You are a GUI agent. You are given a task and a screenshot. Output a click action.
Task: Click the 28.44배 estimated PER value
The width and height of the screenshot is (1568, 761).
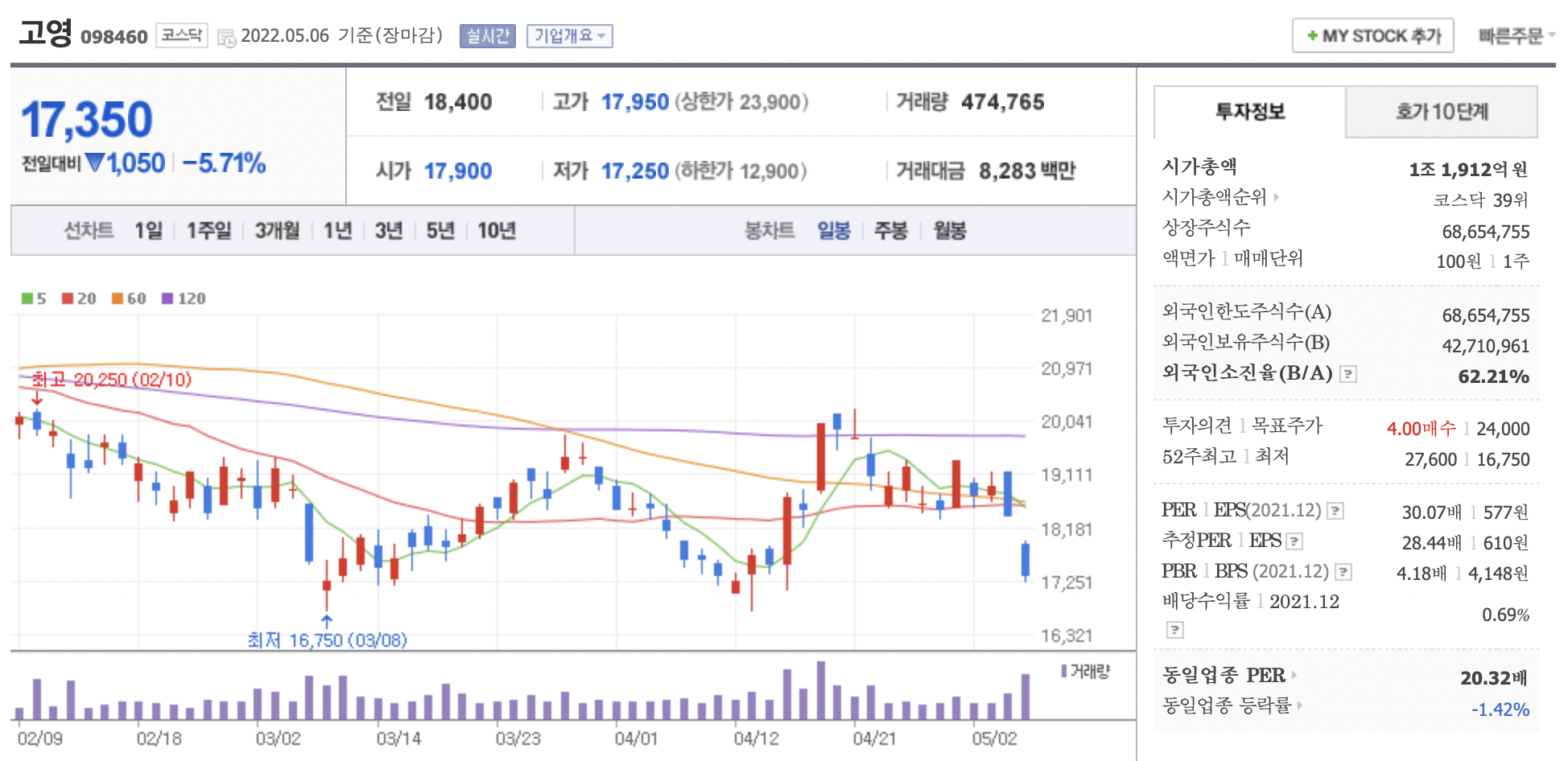(1432, 543)
